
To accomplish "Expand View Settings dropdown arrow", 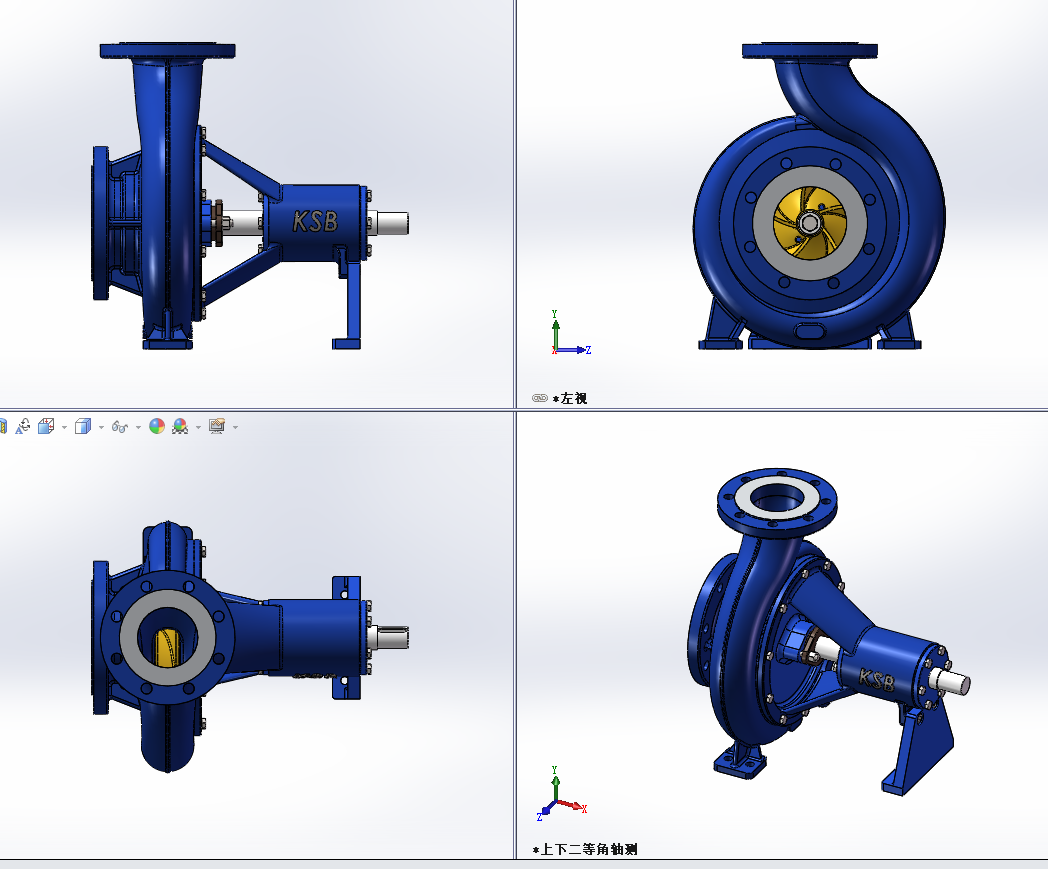I will click(235, 427).
